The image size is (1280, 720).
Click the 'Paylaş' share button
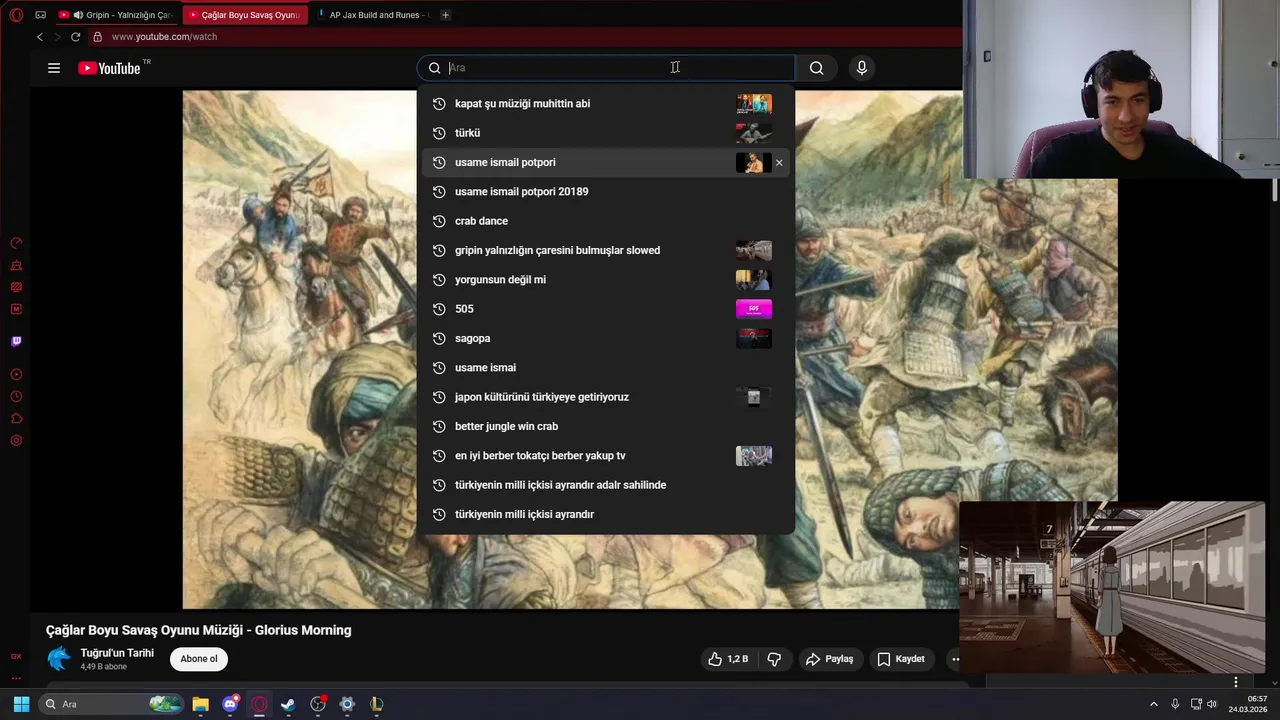click(829, 659)
